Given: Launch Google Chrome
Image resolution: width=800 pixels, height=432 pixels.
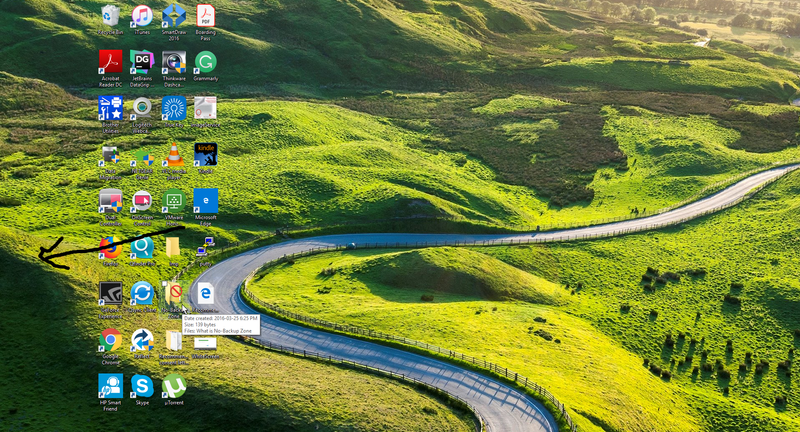Looking at the screenshot, I should click(110, 340).
